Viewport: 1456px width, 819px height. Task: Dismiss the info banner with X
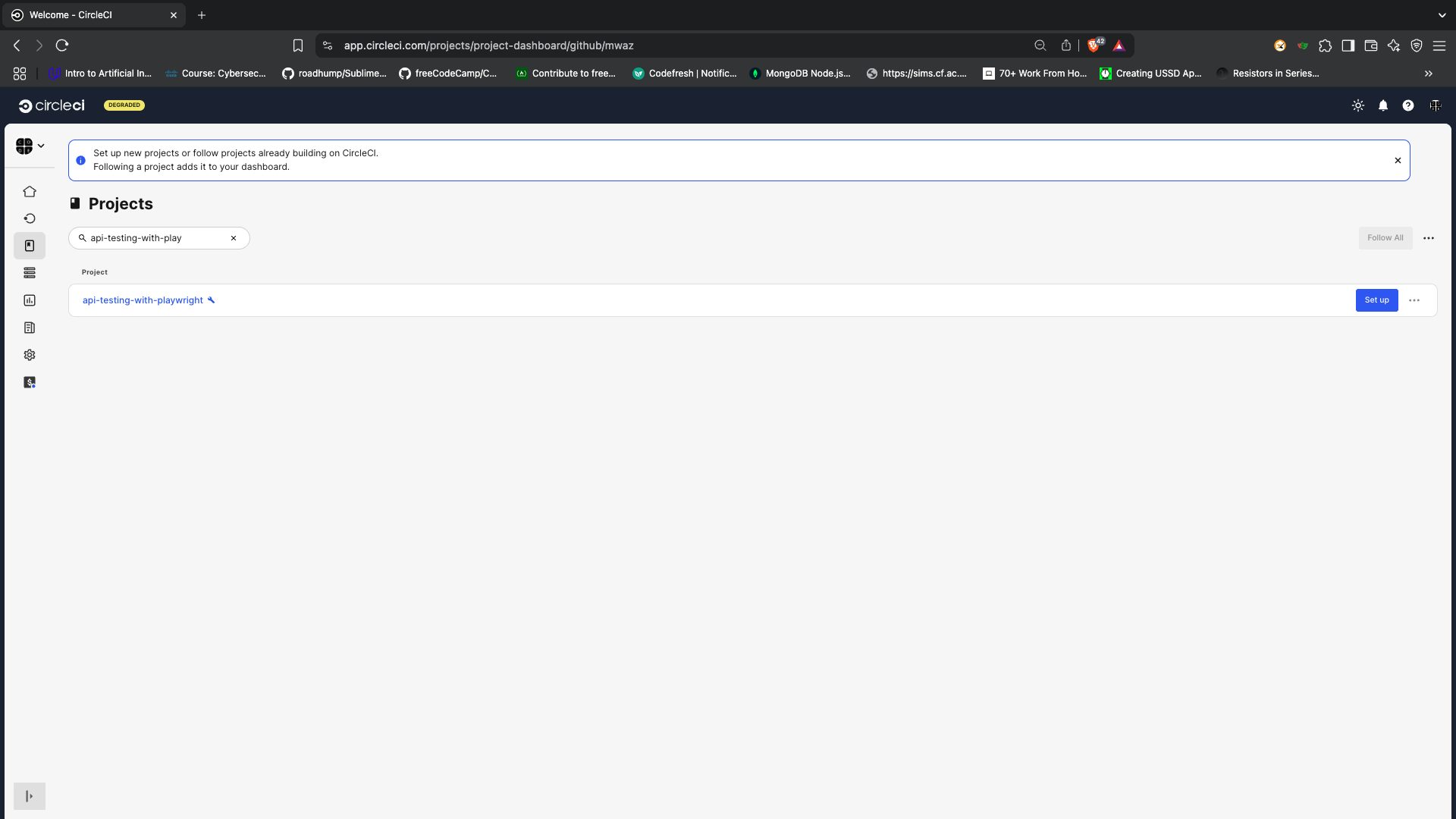coord(1398,160)
